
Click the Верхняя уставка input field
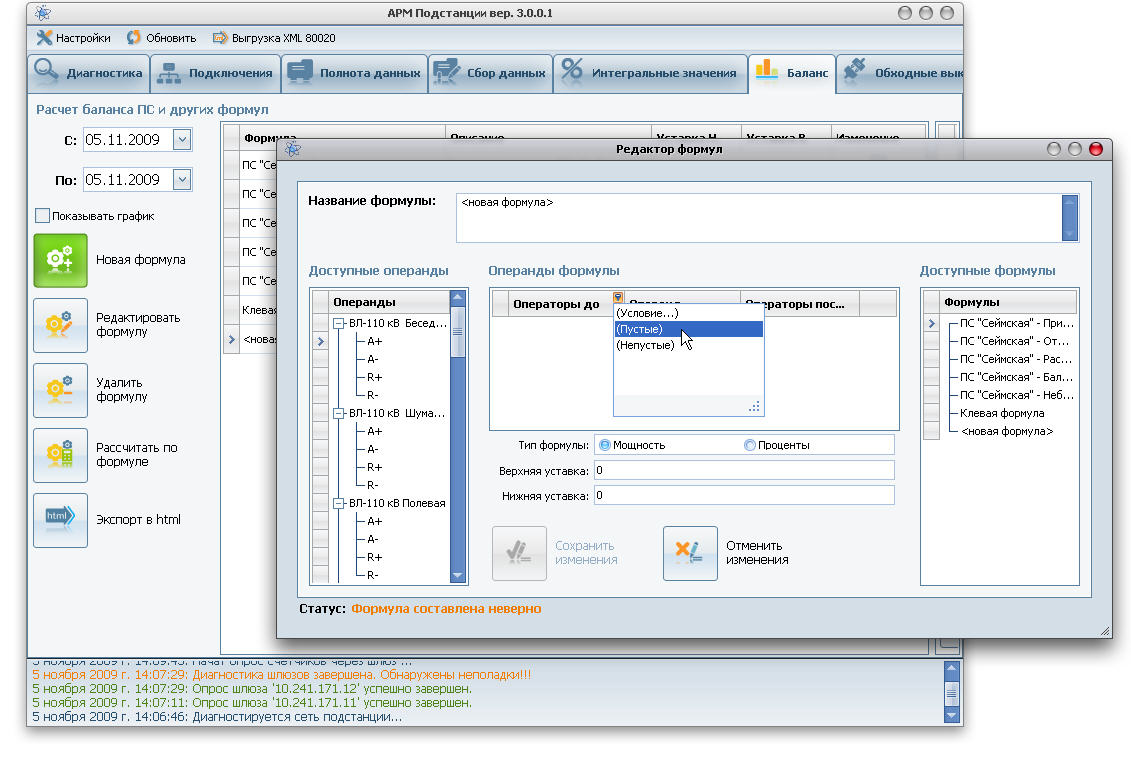744,470
